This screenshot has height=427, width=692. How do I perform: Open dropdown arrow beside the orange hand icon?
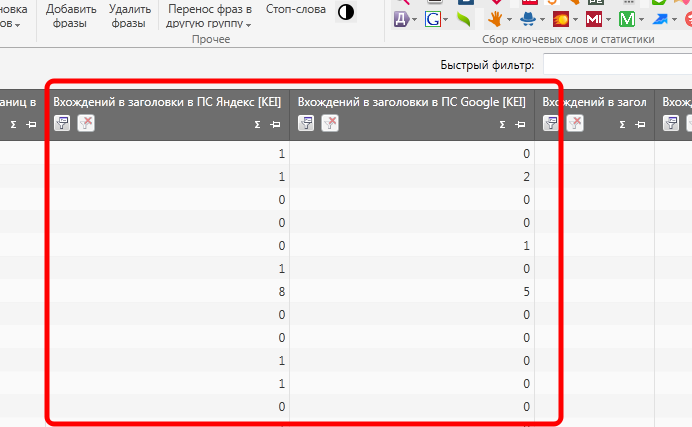509,19
